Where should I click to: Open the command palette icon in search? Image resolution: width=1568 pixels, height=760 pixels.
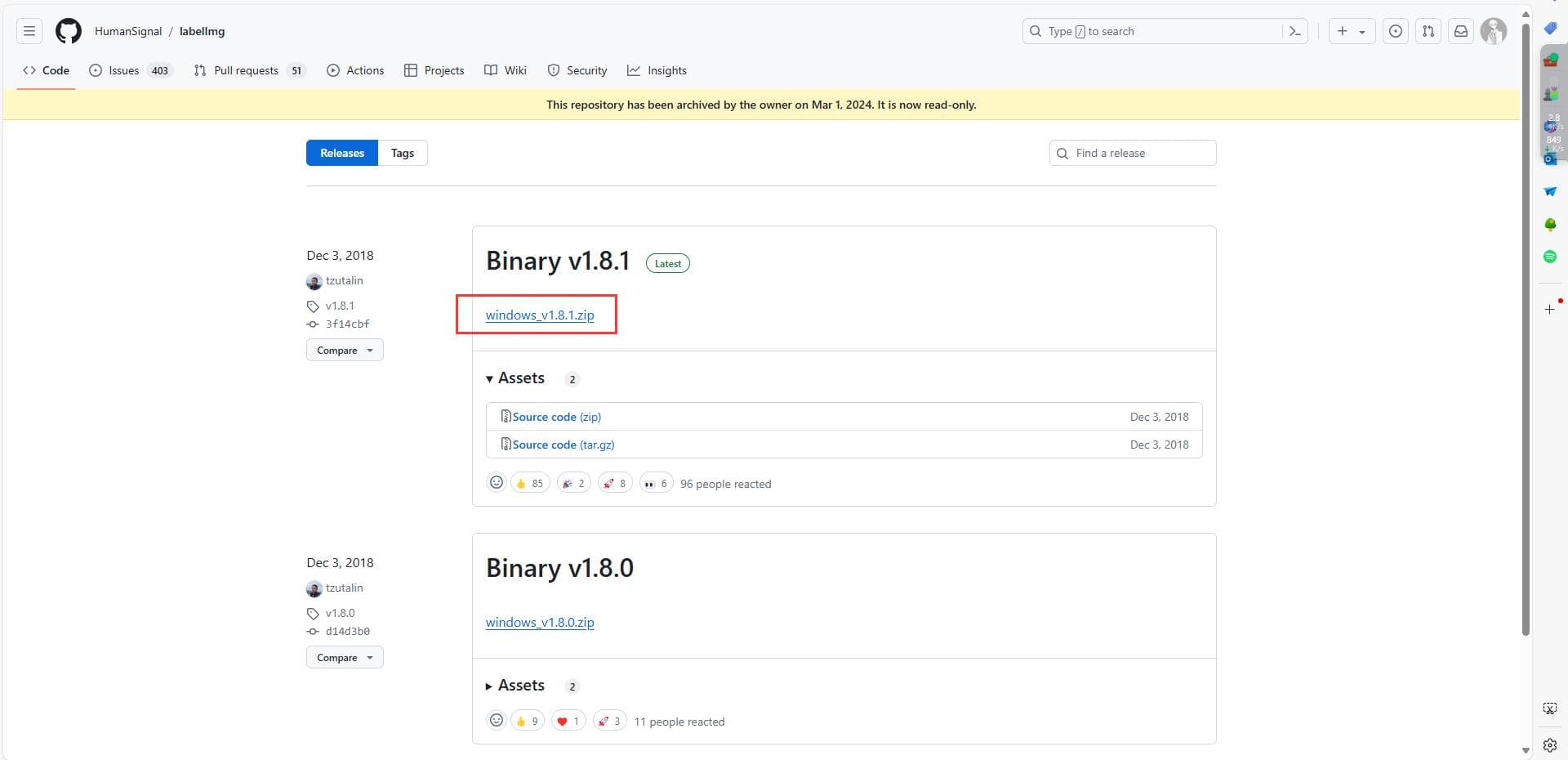tap(1294, 31)
